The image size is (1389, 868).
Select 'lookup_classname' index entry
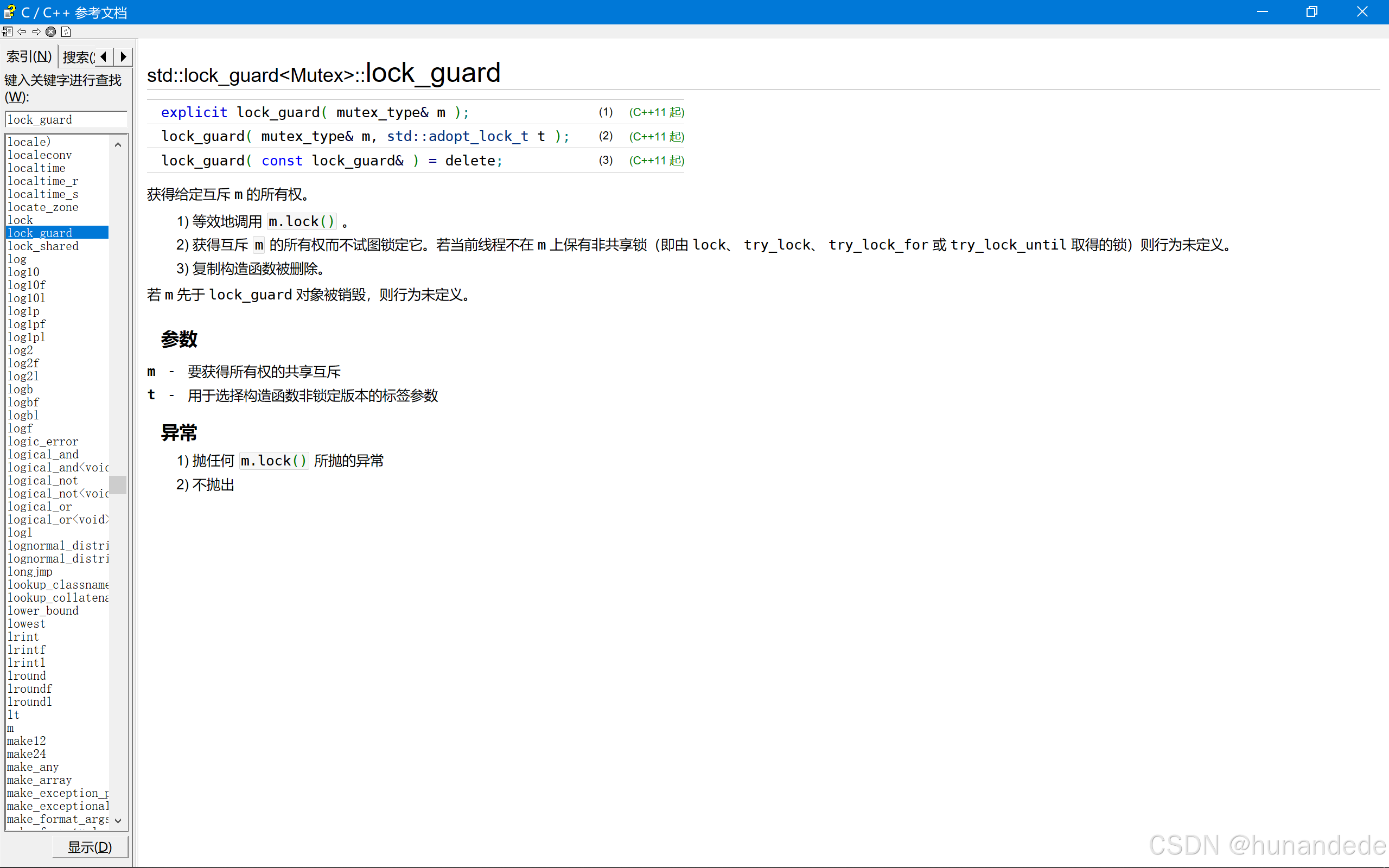[58, 585]
